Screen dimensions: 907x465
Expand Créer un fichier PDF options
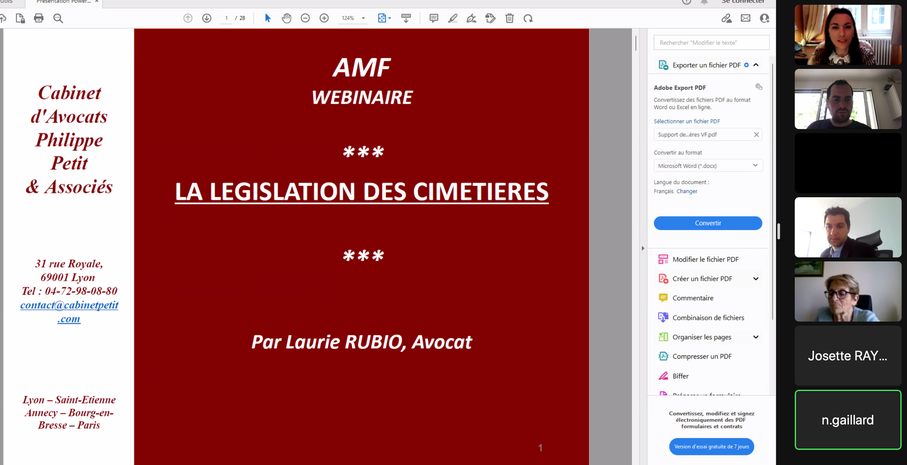tap(756, 279)
